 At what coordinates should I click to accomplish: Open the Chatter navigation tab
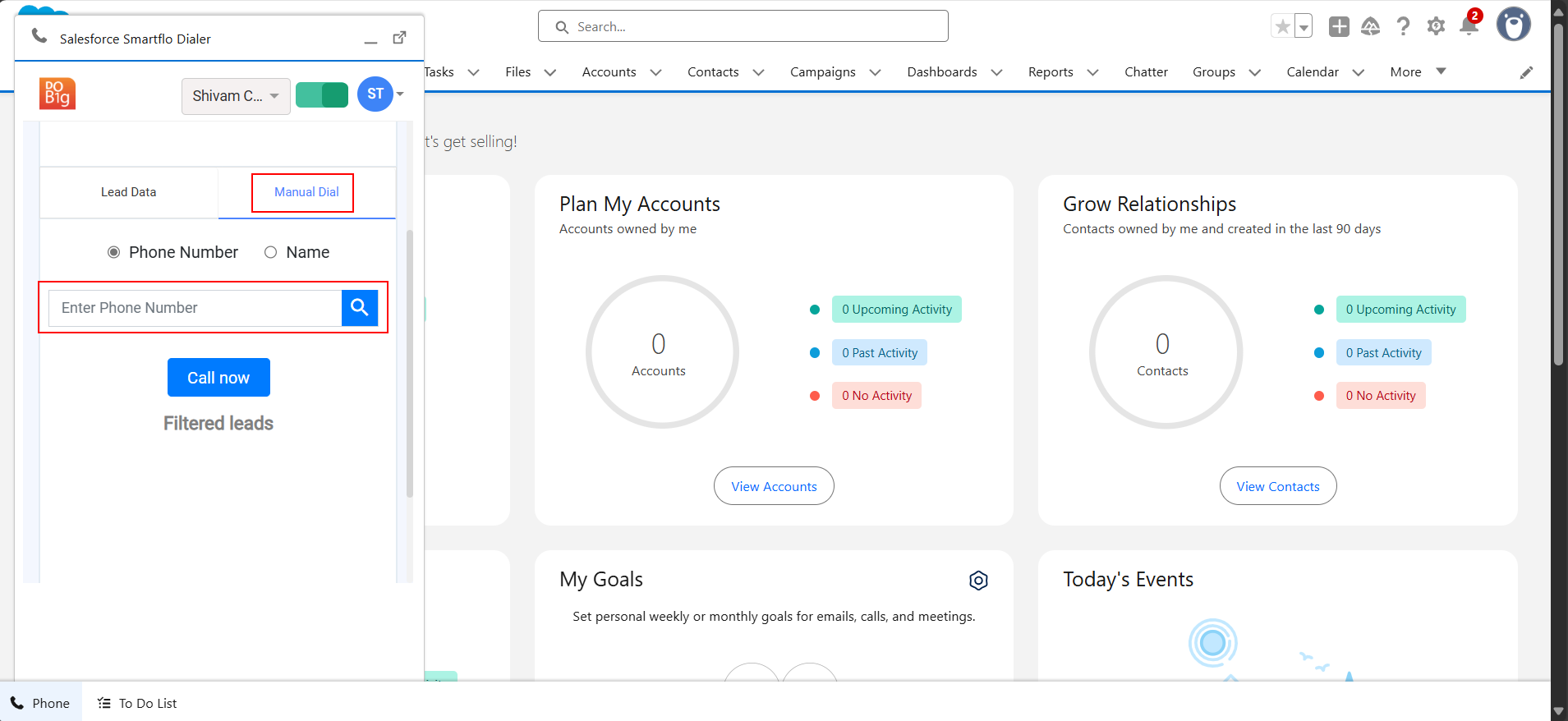[1146, 72]
